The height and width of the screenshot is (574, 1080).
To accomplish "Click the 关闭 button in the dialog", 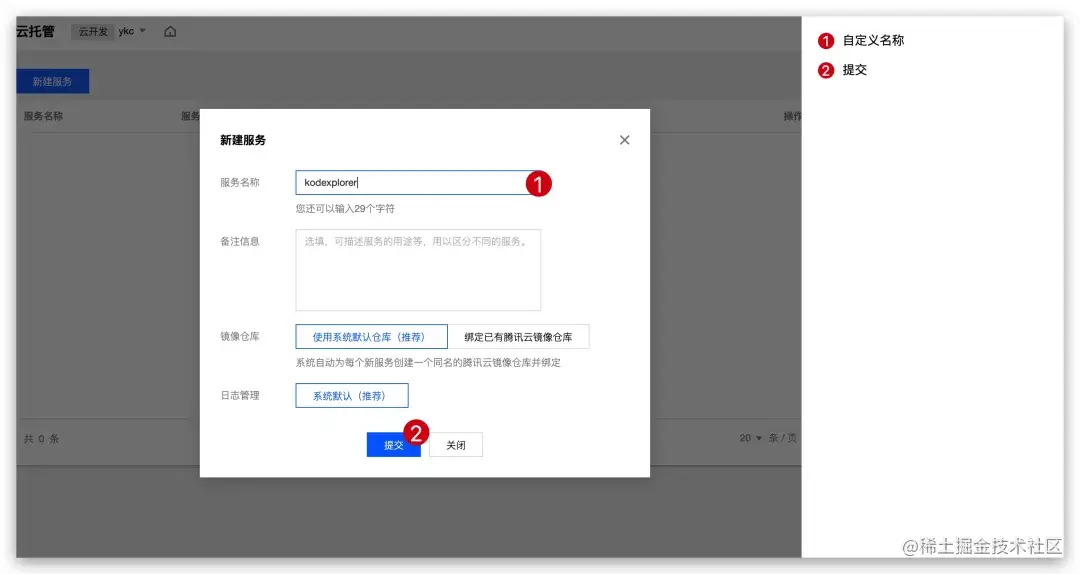I will point(456,445).
